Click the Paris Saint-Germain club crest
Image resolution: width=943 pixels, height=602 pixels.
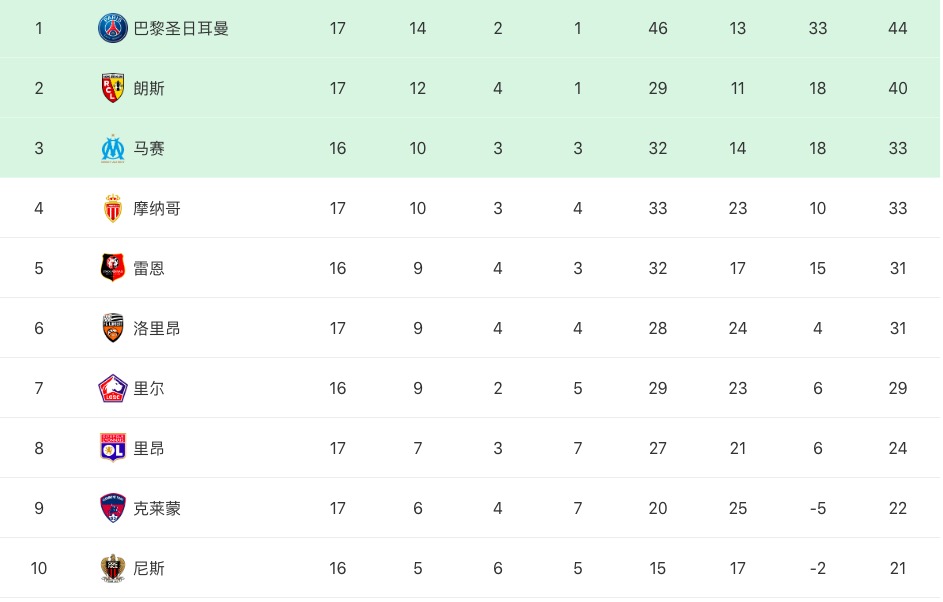coord(113,28)
